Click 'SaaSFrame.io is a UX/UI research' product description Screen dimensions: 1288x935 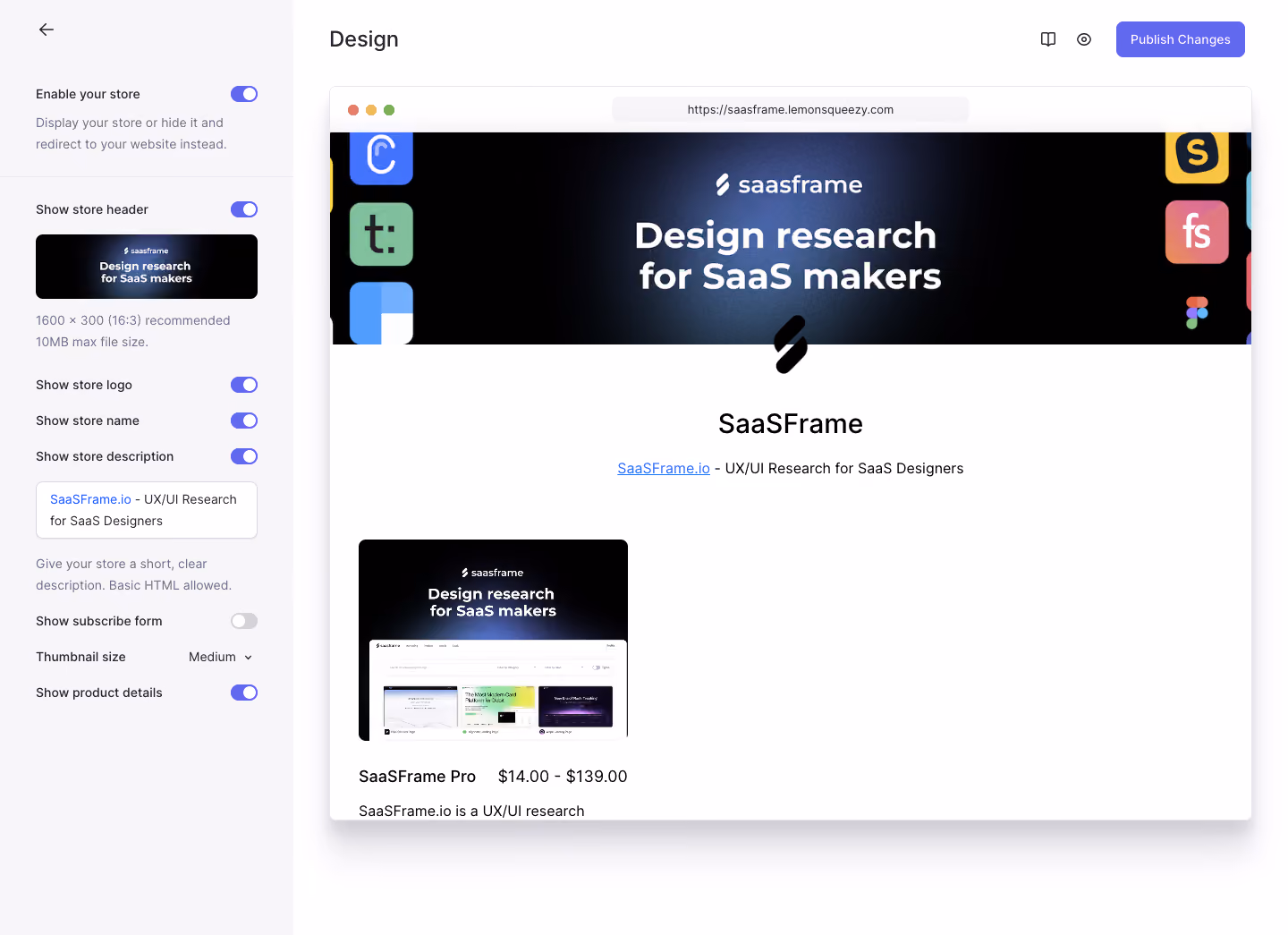point(471,811)
